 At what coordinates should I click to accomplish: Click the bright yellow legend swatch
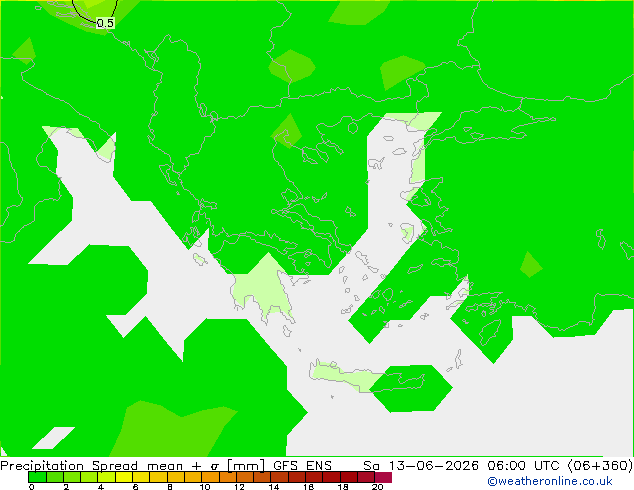pyautogui.click(x=124, y=477)
